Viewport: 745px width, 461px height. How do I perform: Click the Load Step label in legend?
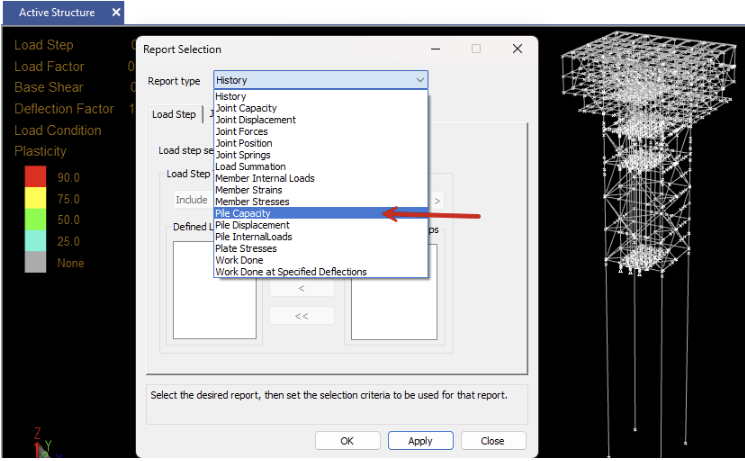coord(44,45)
